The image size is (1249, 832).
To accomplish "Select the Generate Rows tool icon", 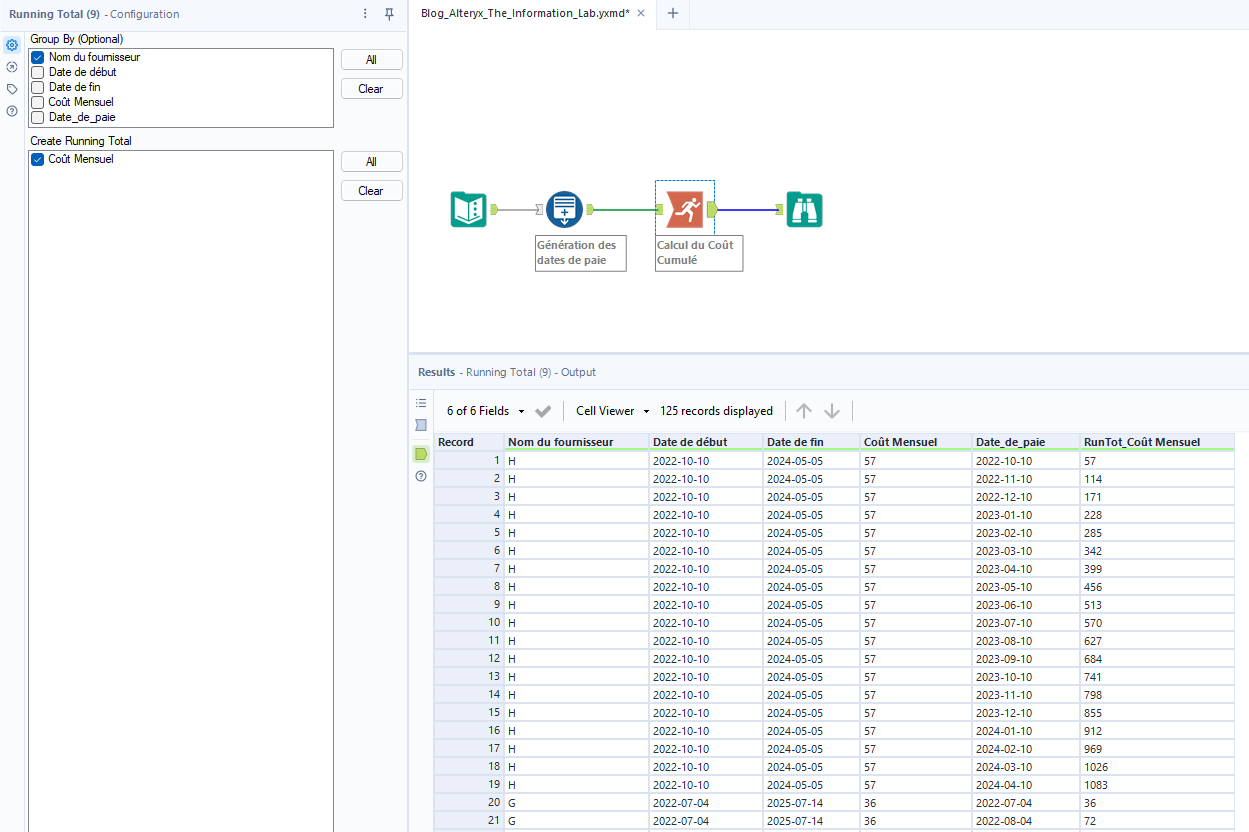I will [564, 209].
